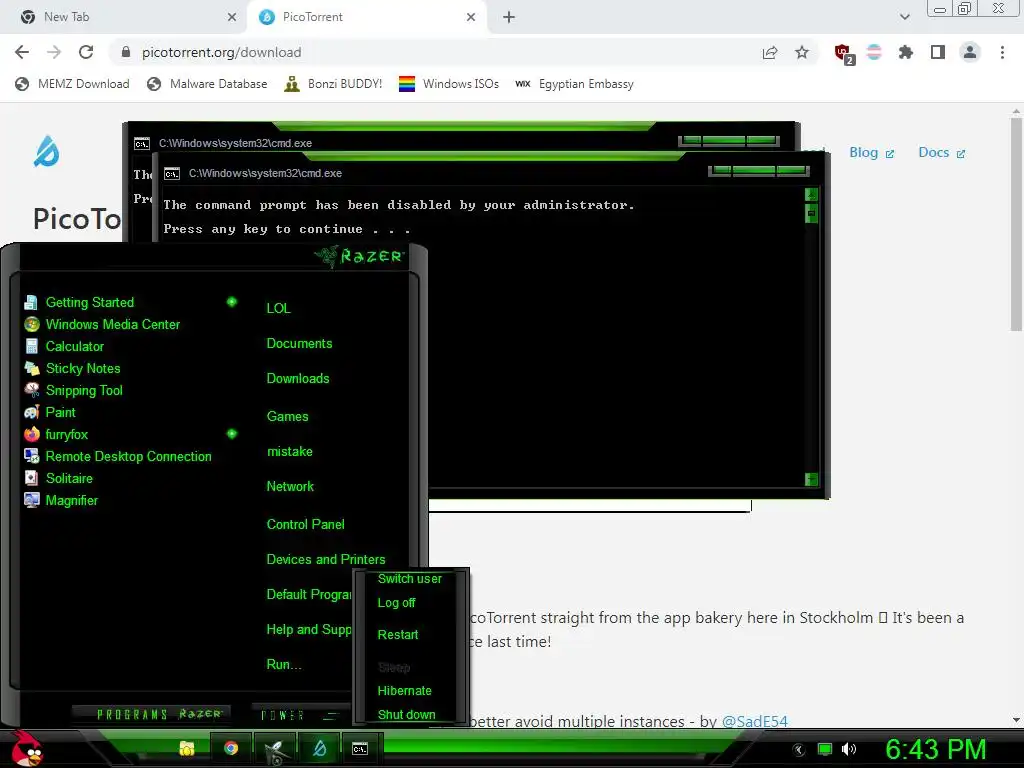
Task: Open MEMZ Download bookmark
Action: (x=72, y=84)
